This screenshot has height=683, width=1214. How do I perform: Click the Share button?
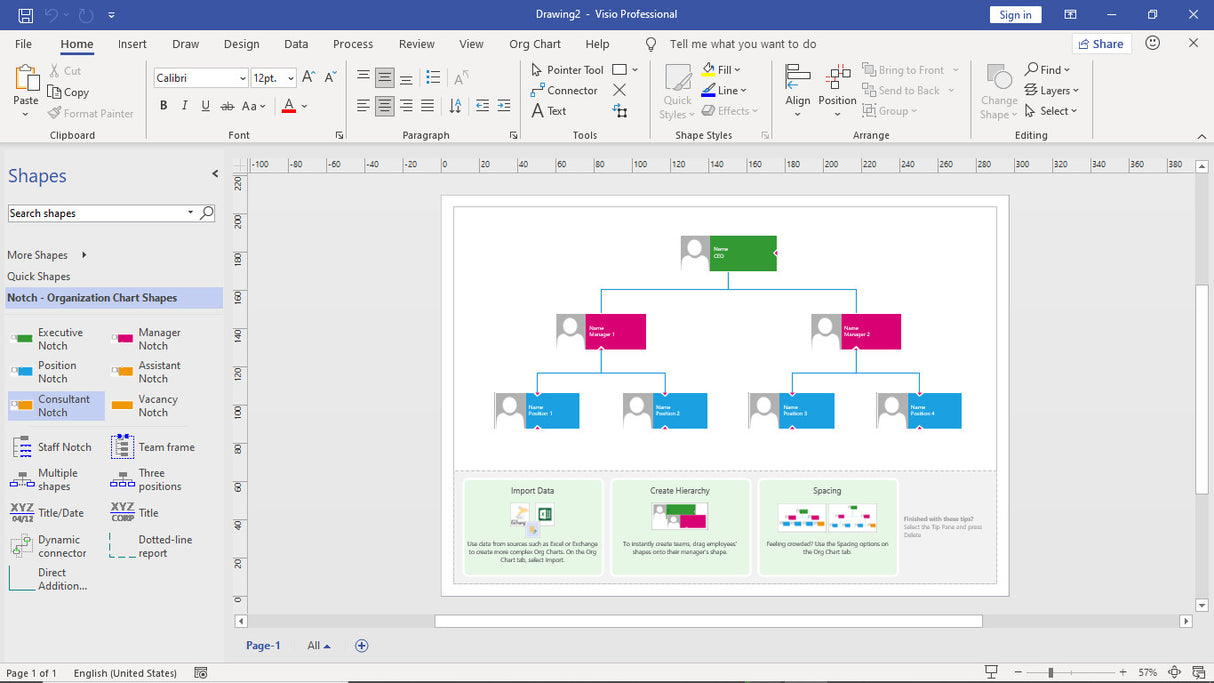coord(1100,43)
